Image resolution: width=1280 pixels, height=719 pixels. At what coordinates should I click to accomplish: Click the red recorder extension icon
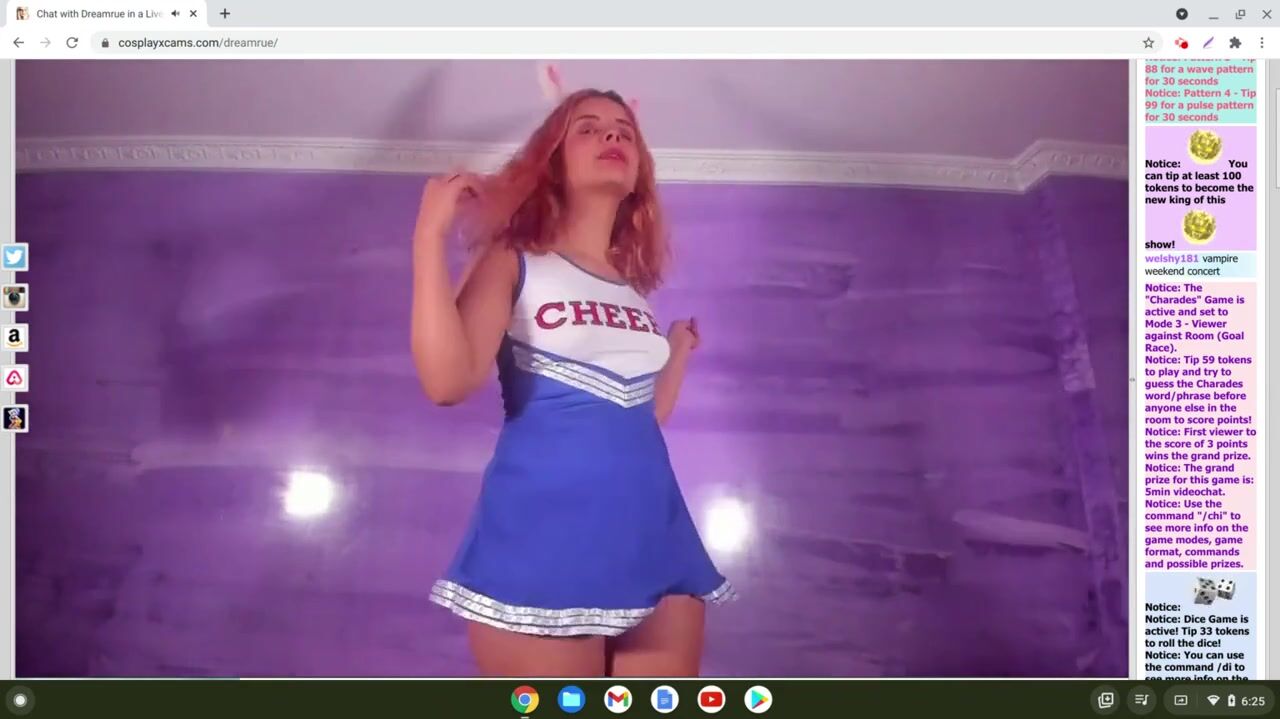tap(1181, 43)
